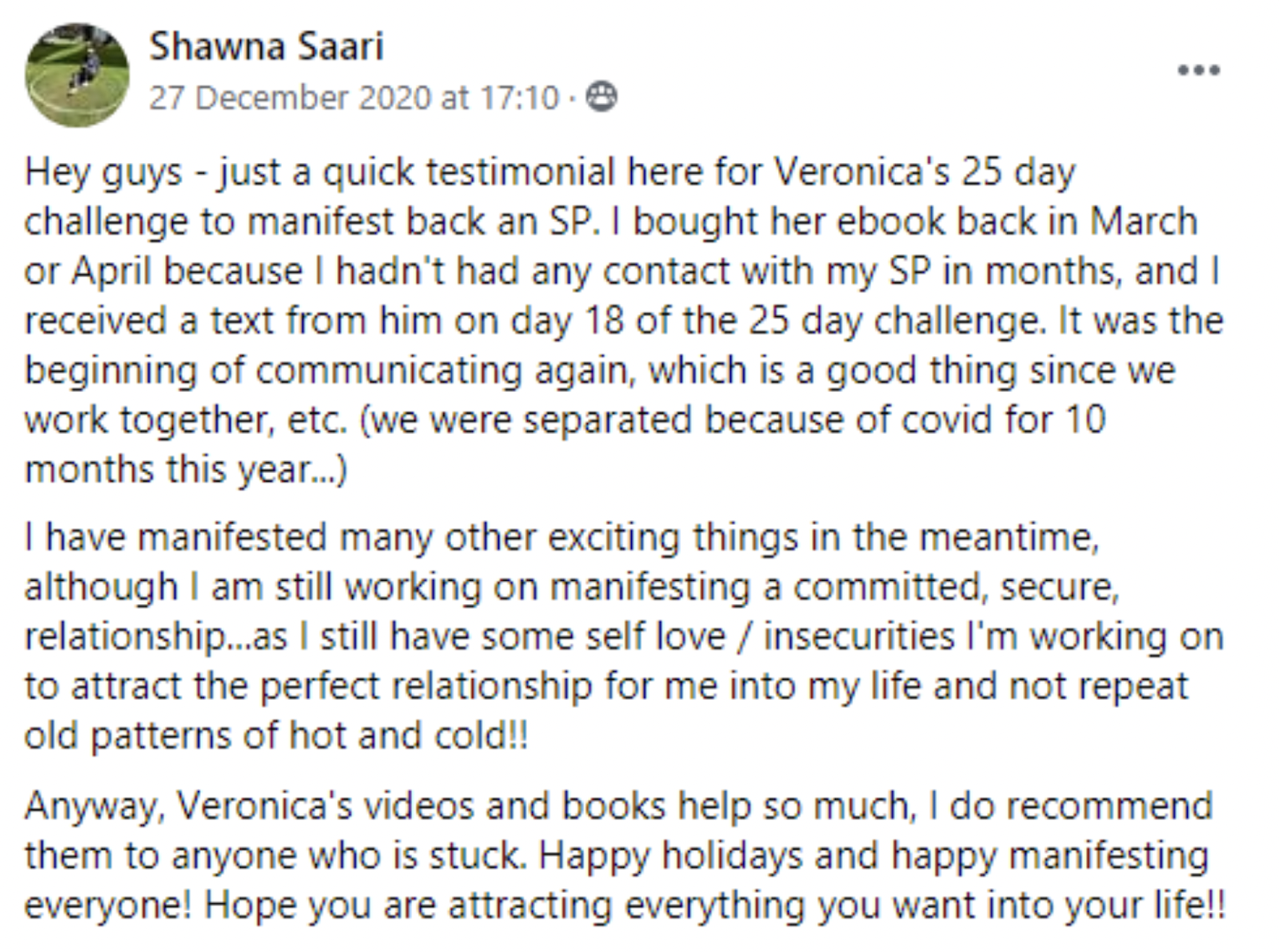Viewport: 1279px width, 952px height.
Task: Click the line 'old patterns of hot and cold!!'
Action: coord(276,735)
